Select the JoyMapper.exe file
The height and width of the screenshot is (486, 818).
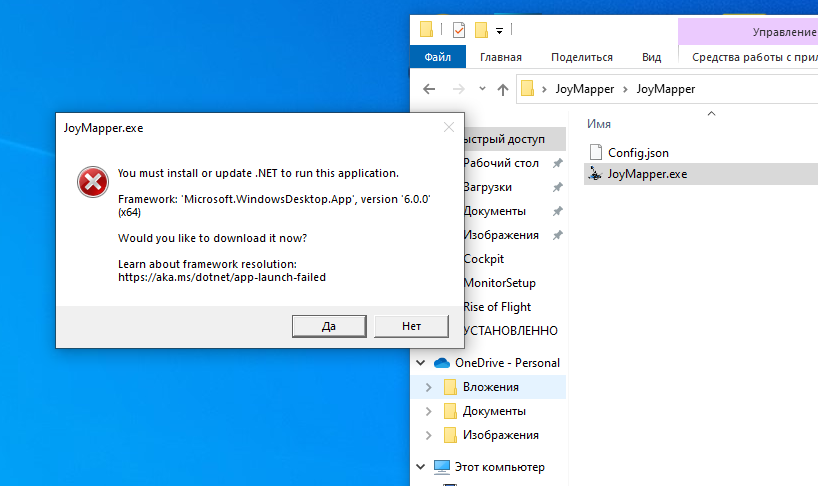coord(647,174)
